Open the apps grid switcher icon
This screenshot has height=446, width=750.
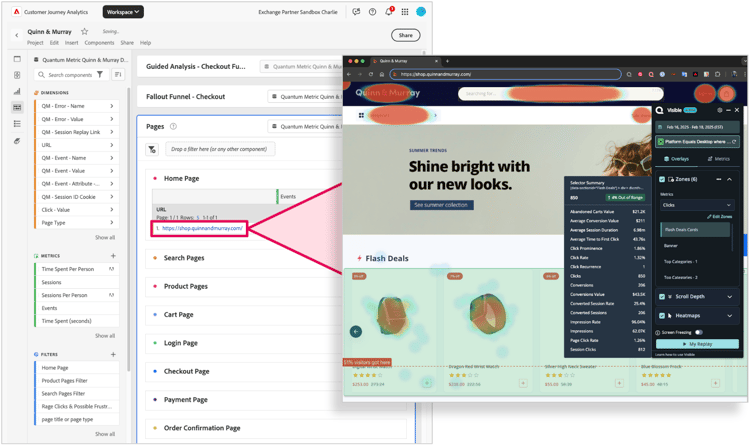(x=405, y=12)
